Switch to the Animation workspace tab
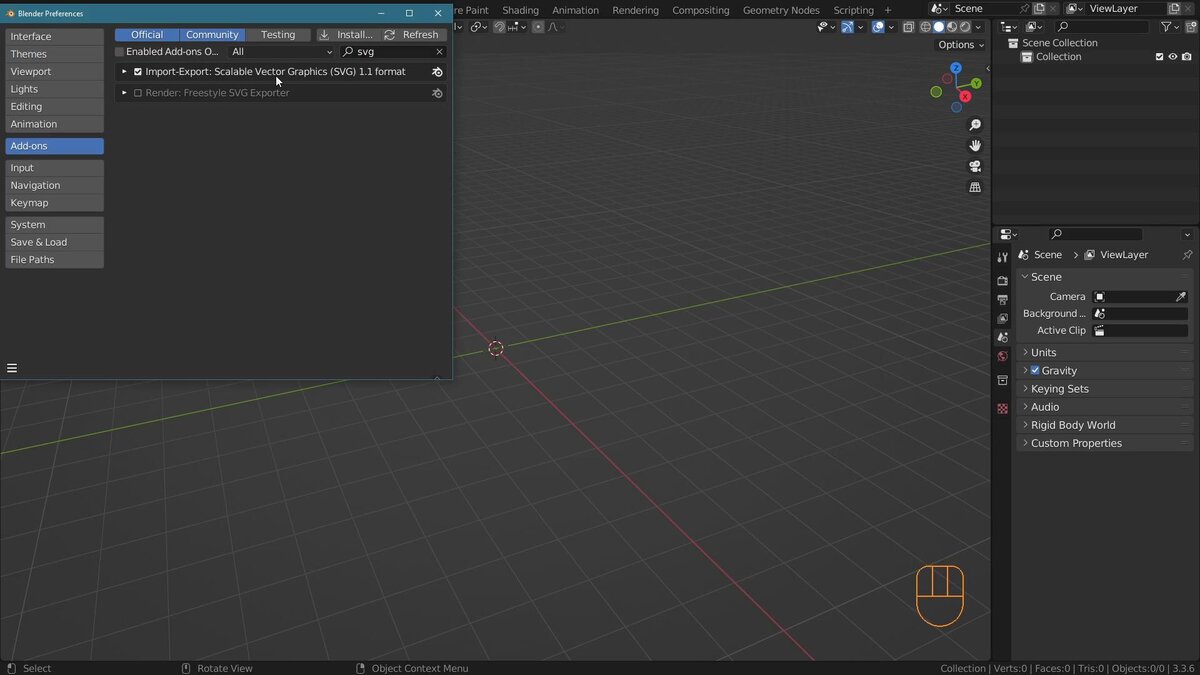This screenshot has height=675, width=1200. [x=576, y=10]
